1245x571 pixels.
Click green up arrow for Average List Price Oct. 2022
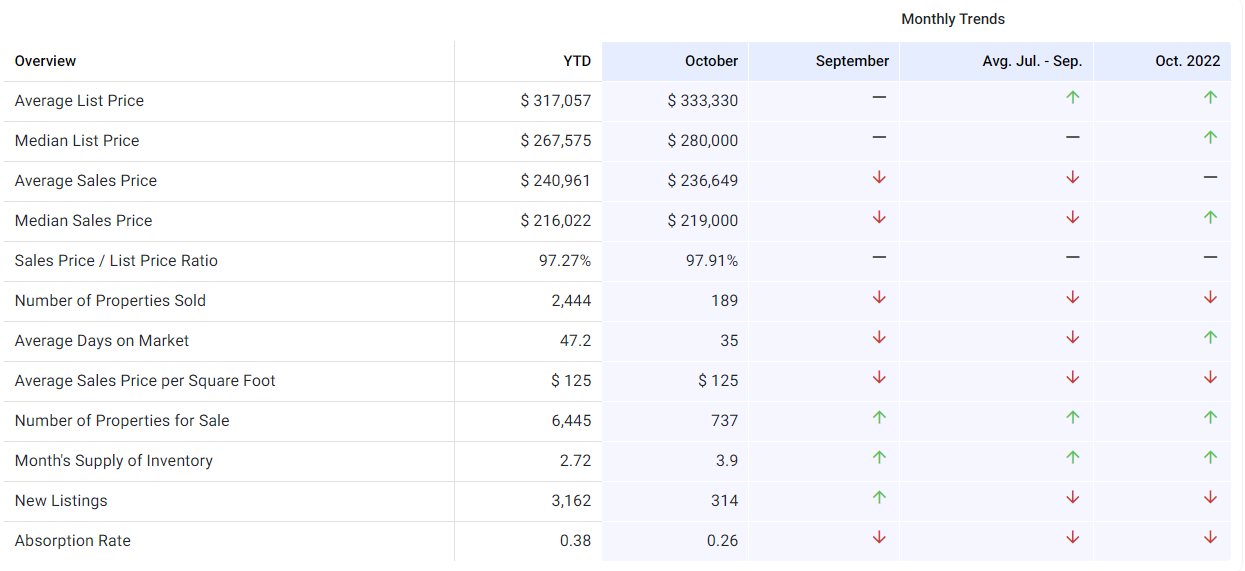pos(1210,98)
